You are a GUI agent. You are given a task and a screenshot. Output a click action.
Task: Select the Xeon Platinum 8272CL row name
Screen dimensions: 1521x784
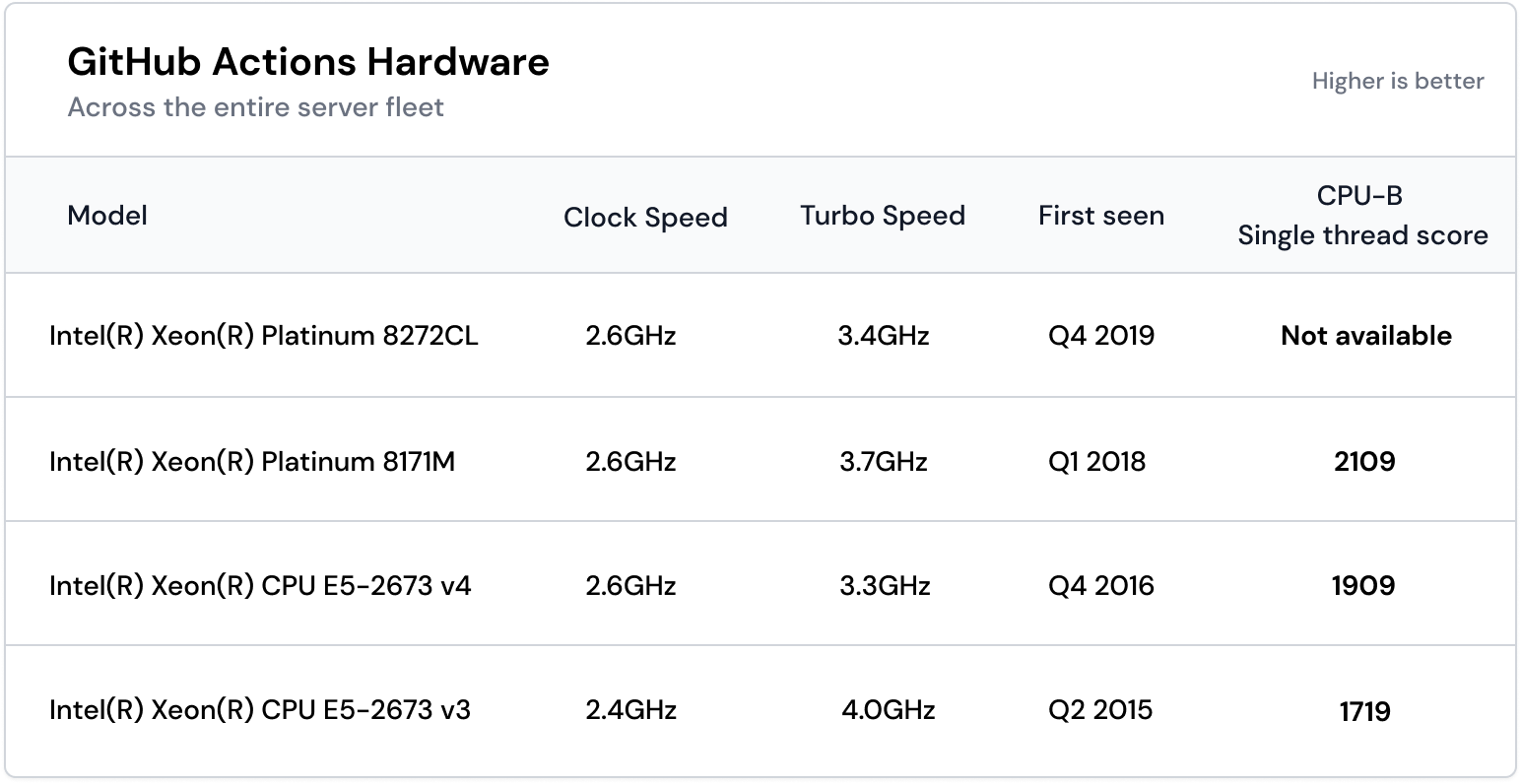[263, 336]
